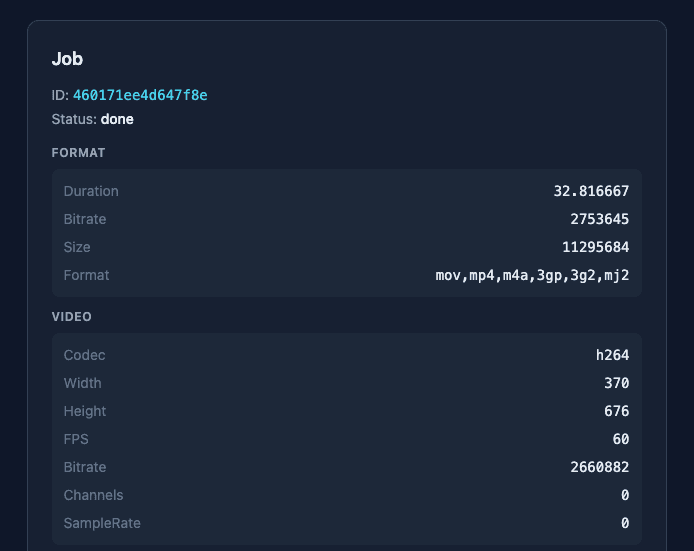Click the FORMAT section header

tap(78, 153)
